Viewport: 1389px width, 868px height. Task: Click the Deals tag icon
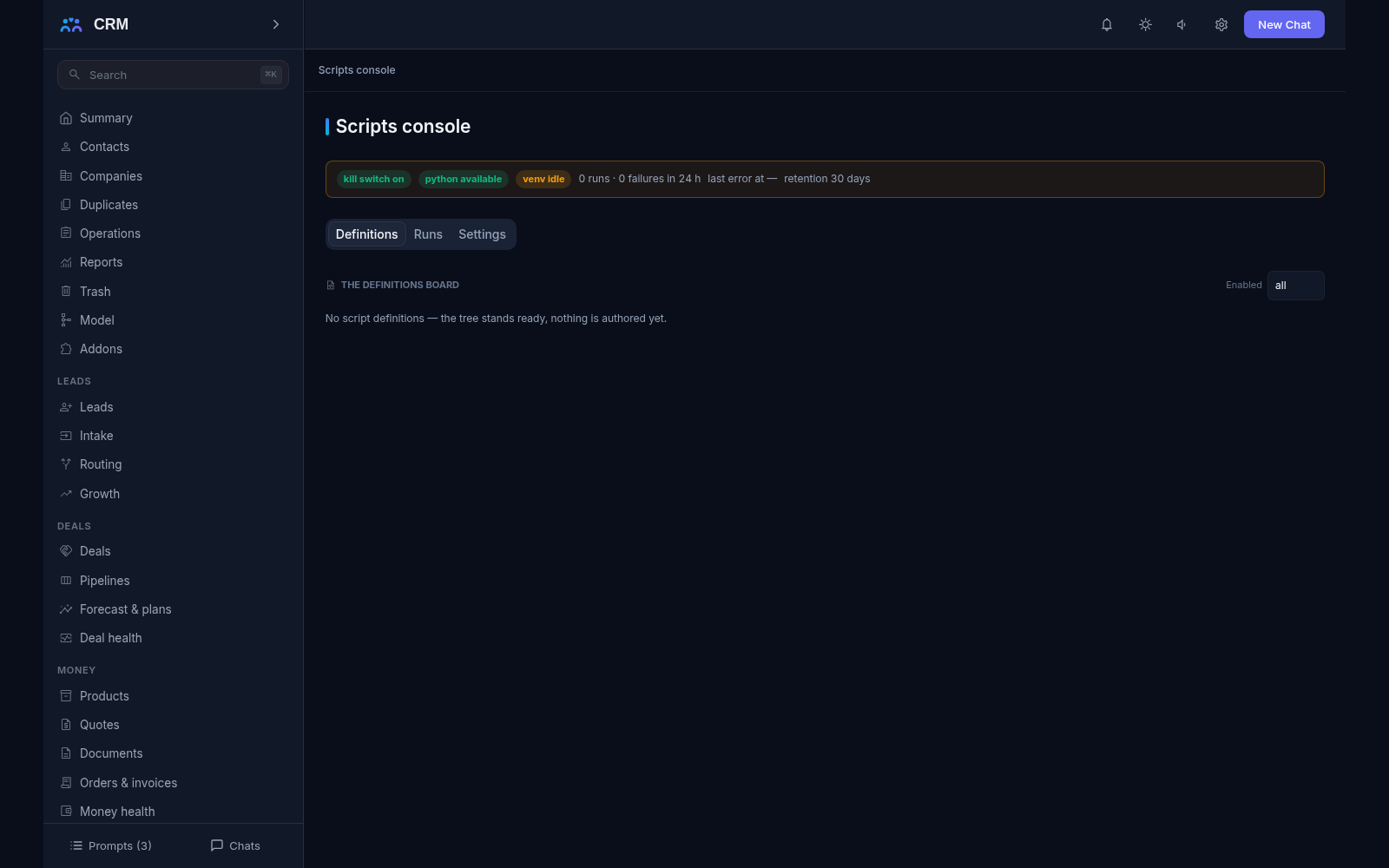point(66,551)
